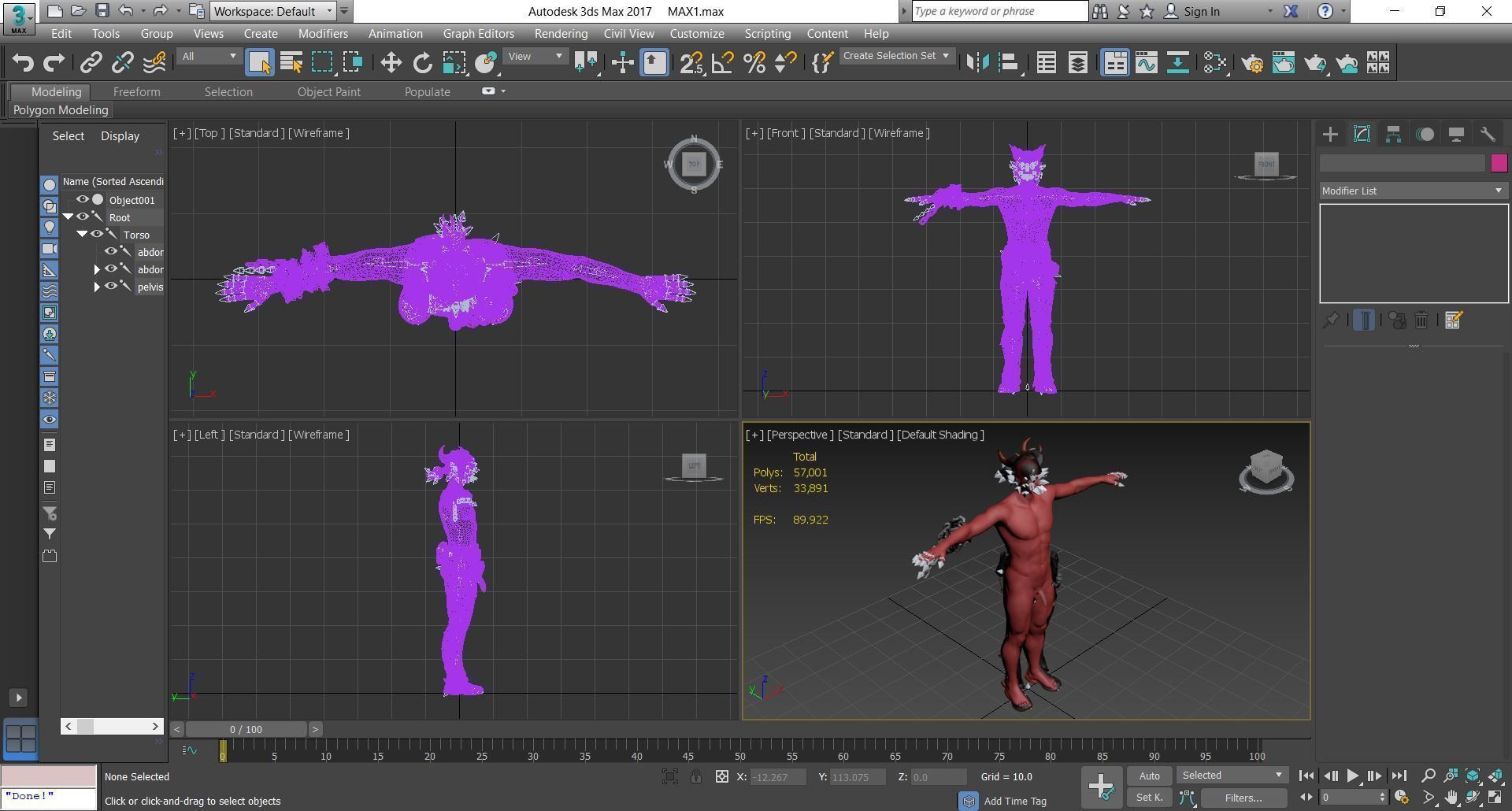Expand the pelvis tree node
The width and height of the screenshot is (1512, 811).
97,287
